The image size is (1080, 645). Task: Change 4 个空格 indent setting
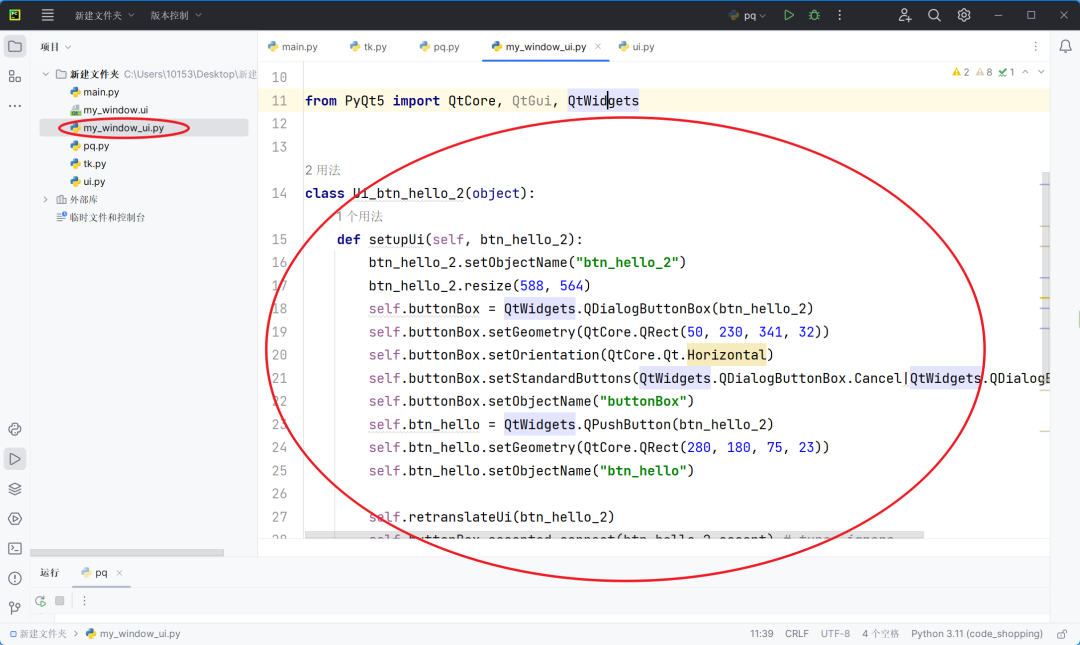tap(880, 633)
